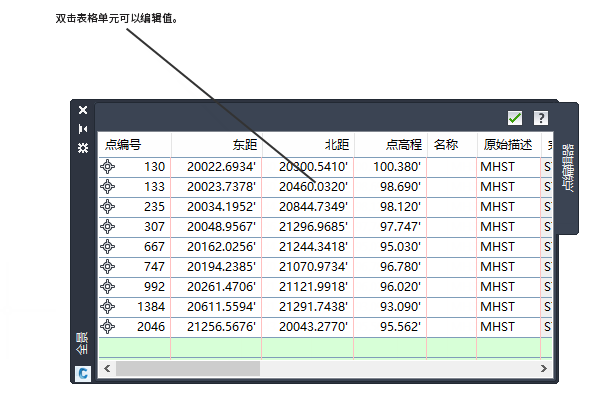
Task: Select northing cell 21296.9685'
Action: 308,227
